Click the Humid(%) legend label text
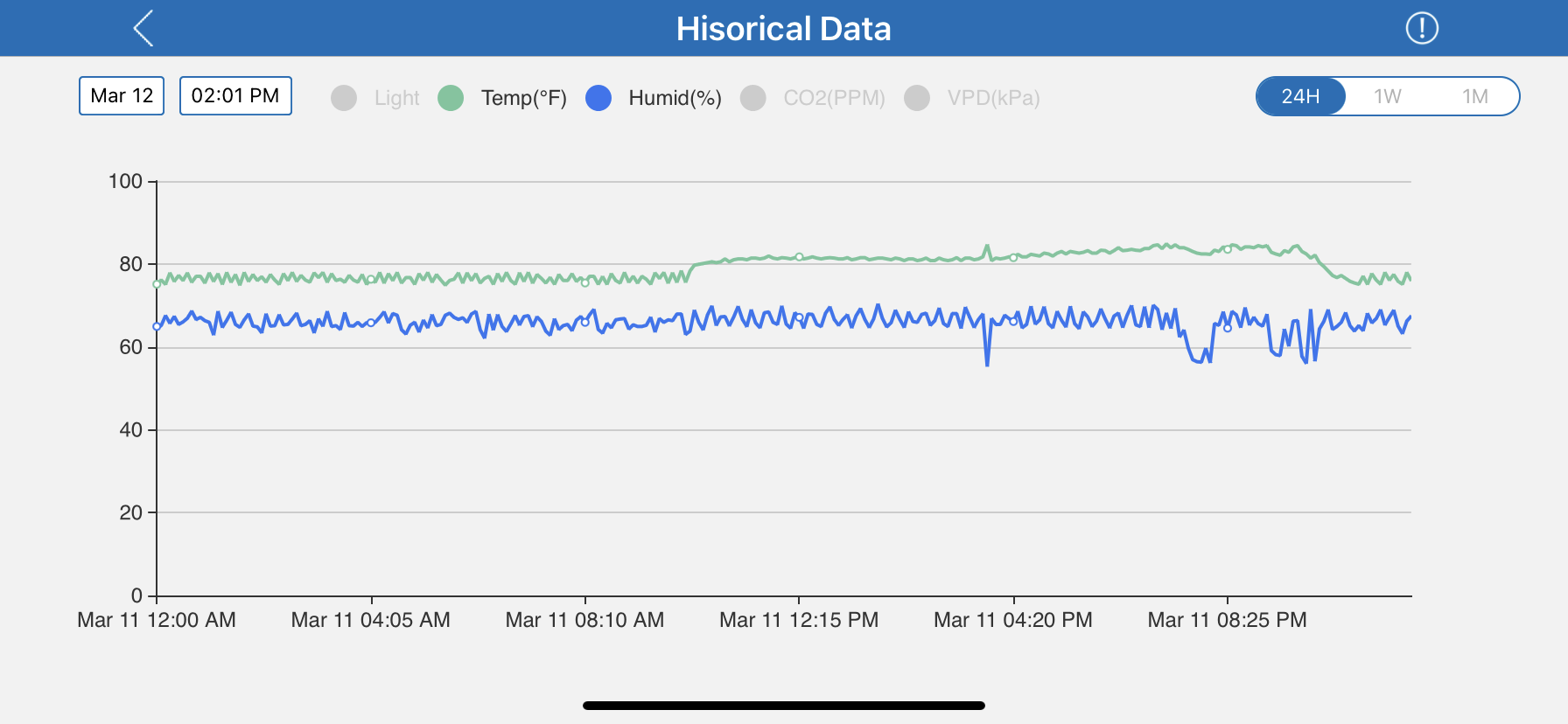The image size is (1568, 724). [x=675, y=98]
